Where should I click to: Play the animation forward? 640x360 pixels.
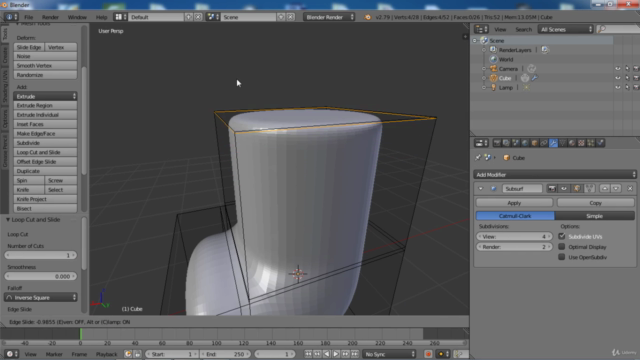(x=336, y=354)
